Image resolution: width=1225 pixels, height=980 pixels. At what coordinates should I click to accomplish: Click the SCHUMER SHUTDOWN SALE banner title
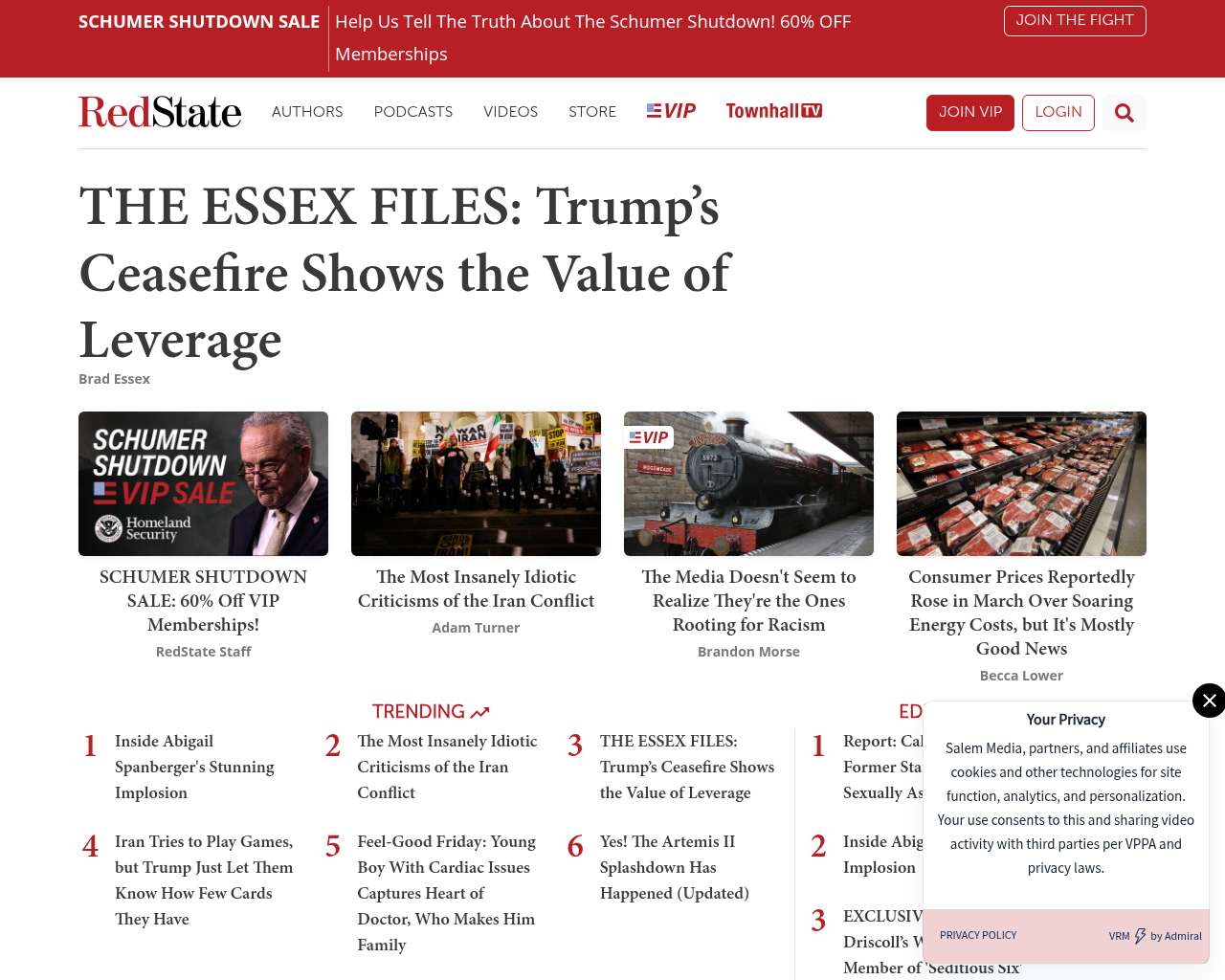coord(199,21)
